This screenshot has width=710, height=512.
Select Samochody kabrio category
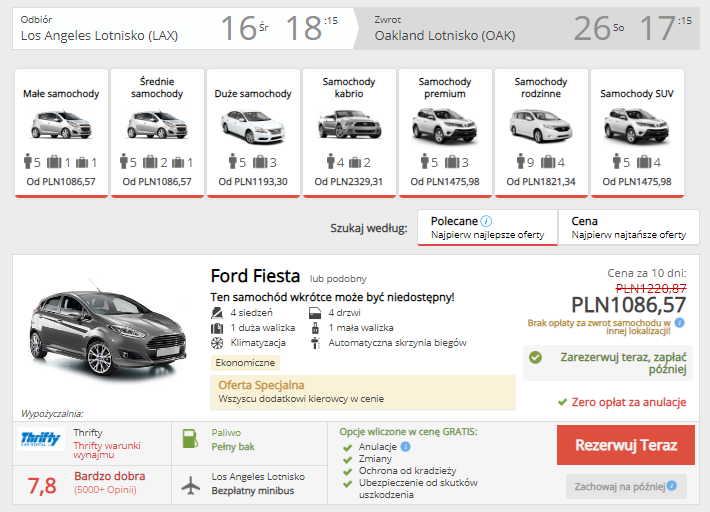click(349, 131)
